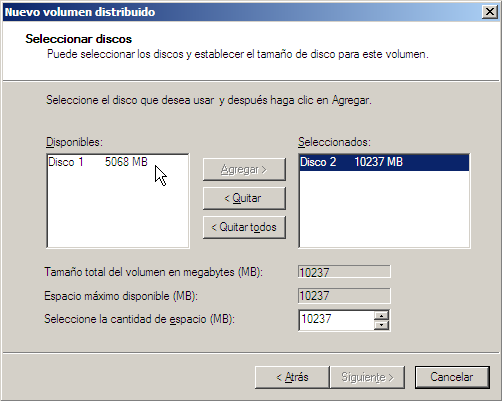Click the Disponibles label
The image size is (502, 401).
tap(74, 142)
